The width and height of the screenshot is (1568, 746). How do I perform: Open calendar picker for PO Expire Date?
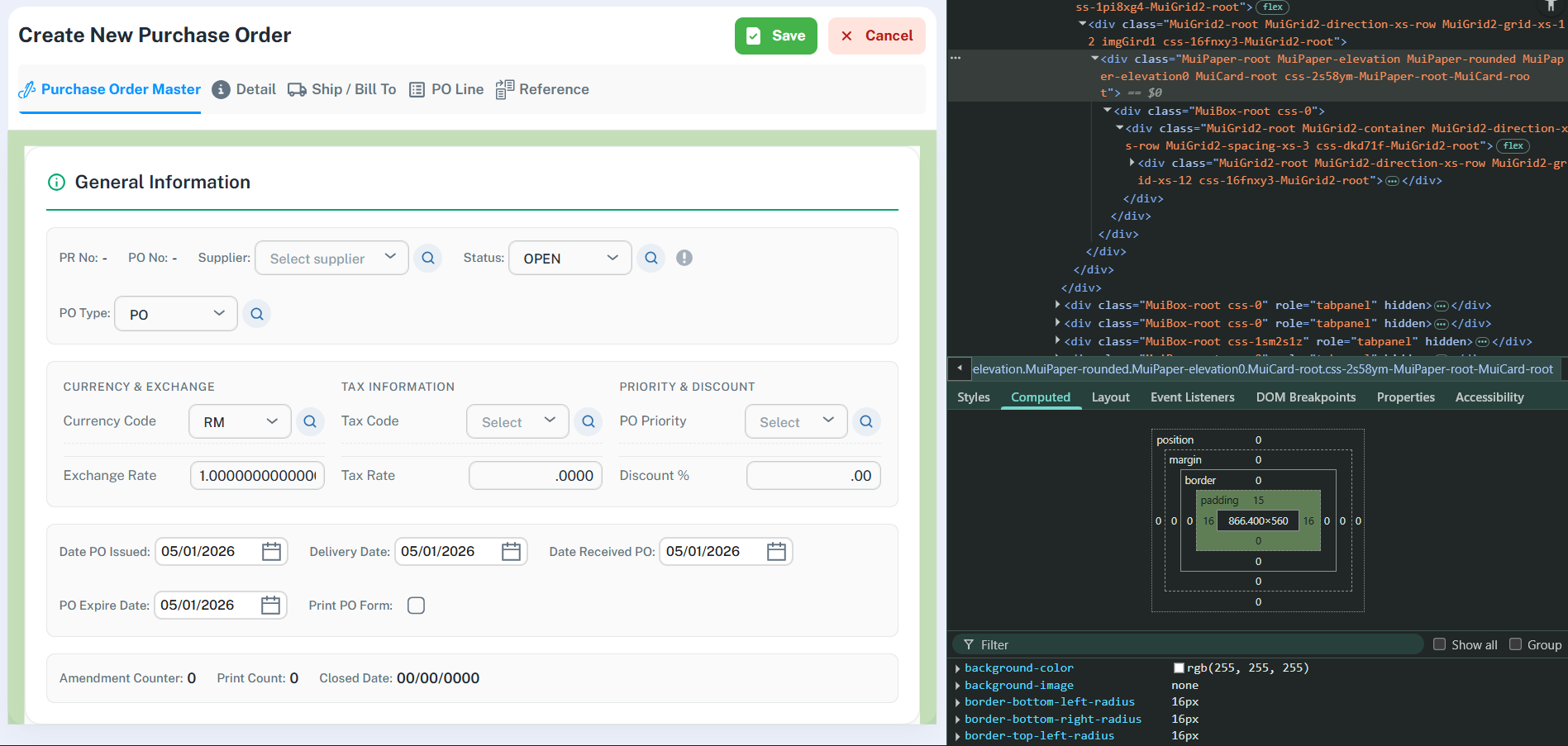tap(270, 606)
